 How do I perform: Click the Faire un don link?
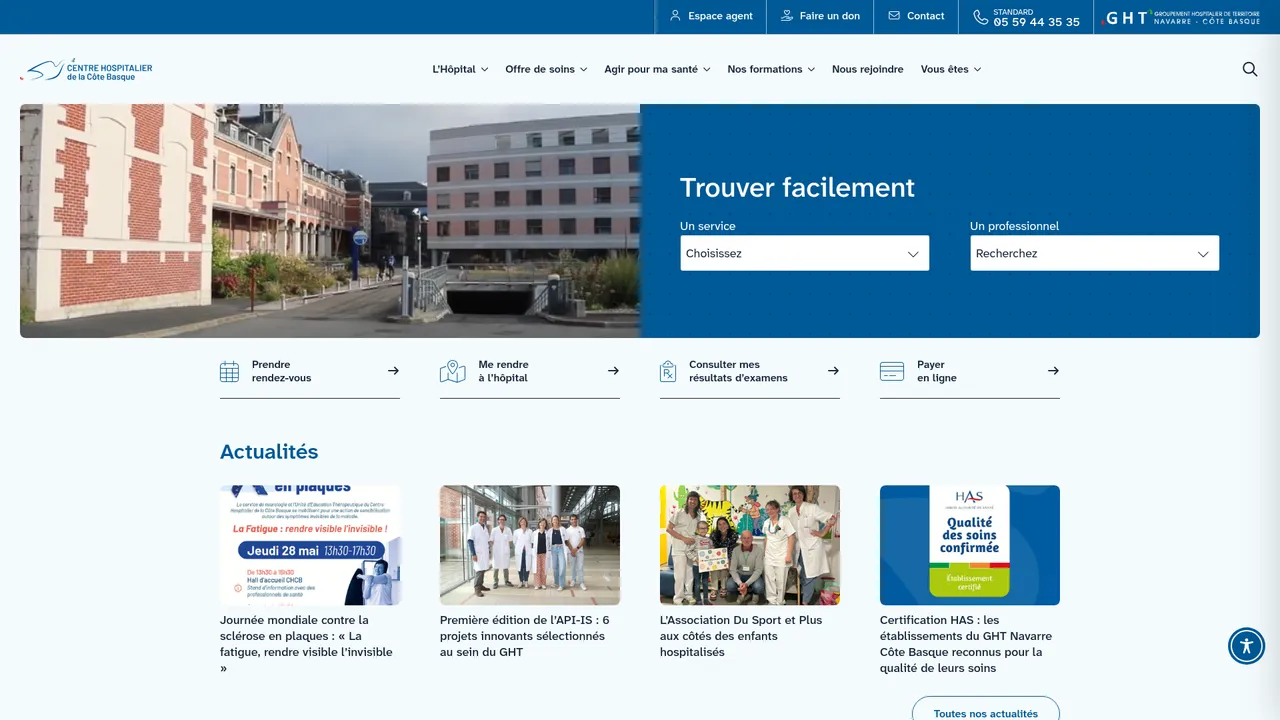[x=820, y=16]
